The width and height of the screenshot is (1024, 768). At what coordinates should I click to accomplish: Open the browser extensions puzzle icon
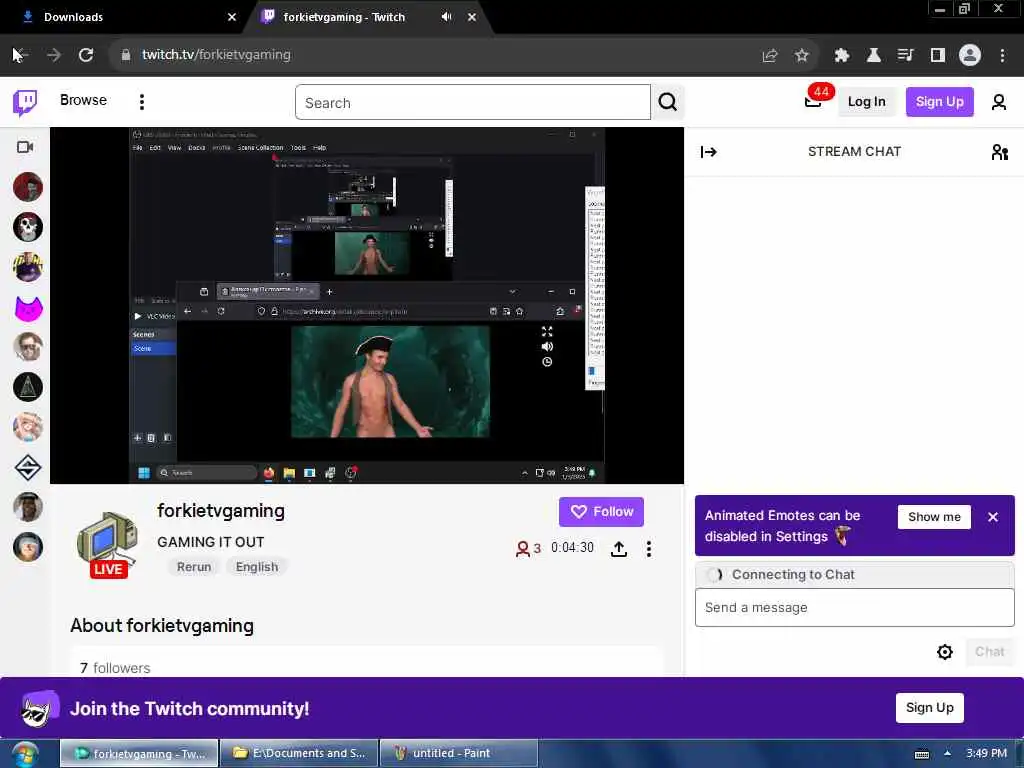click(x=842, y=56)
